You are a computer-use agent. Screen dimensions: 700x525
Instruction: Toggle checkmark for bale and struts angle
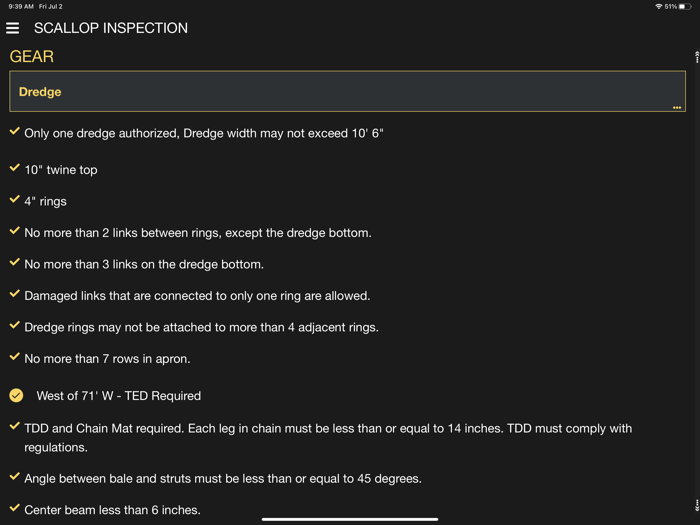[14, 477]
